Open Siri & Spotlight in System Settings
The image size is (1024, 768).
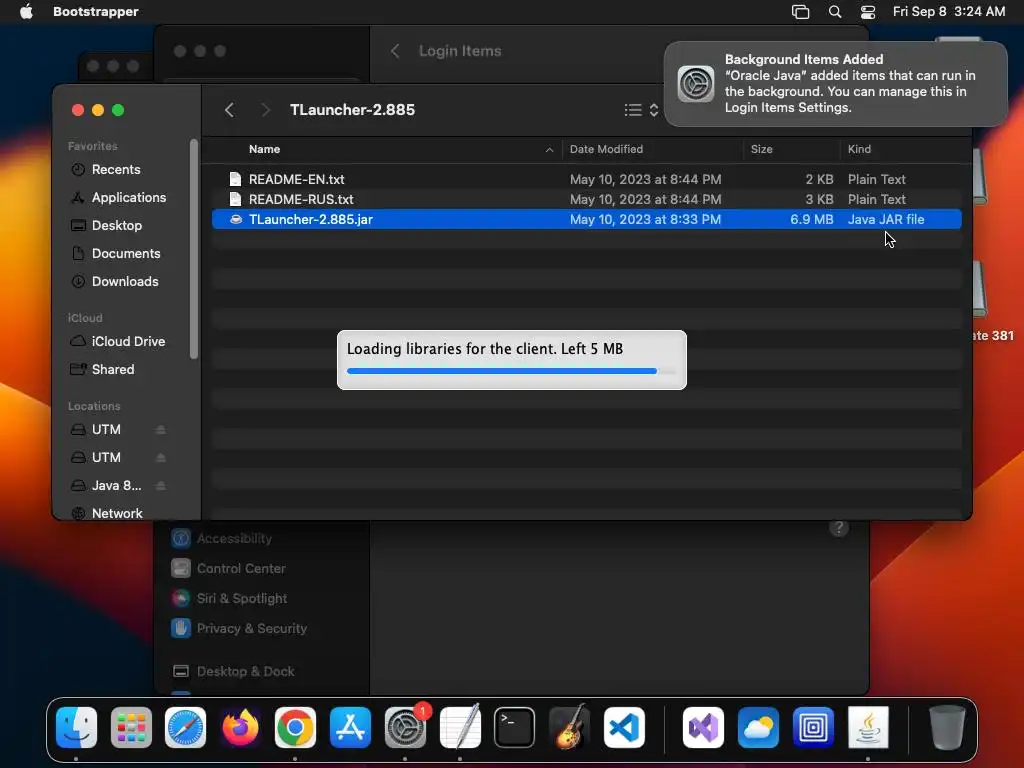click(242, 599)
